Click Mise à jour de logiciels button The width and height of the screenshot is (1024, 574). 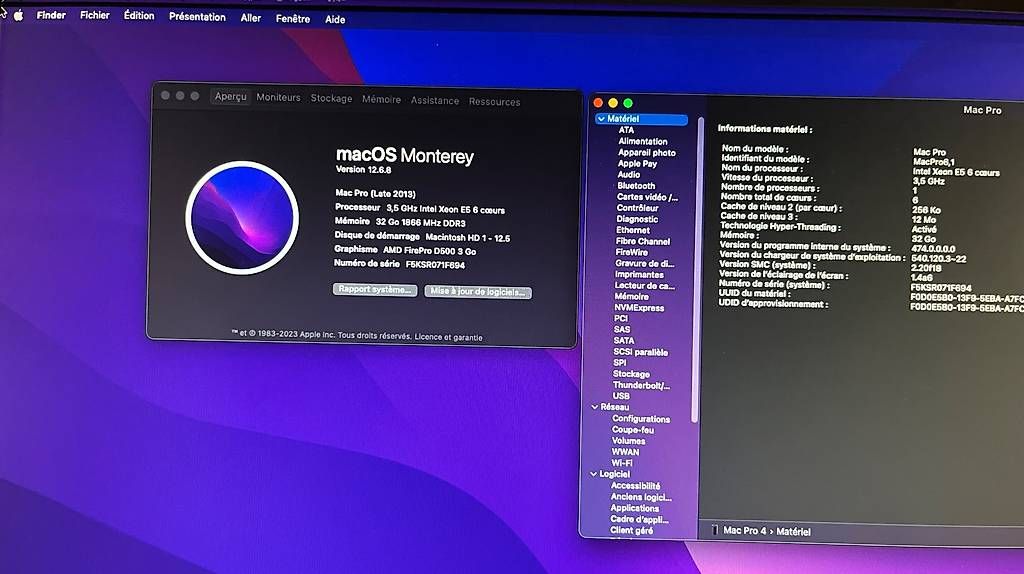click(478, 292)
